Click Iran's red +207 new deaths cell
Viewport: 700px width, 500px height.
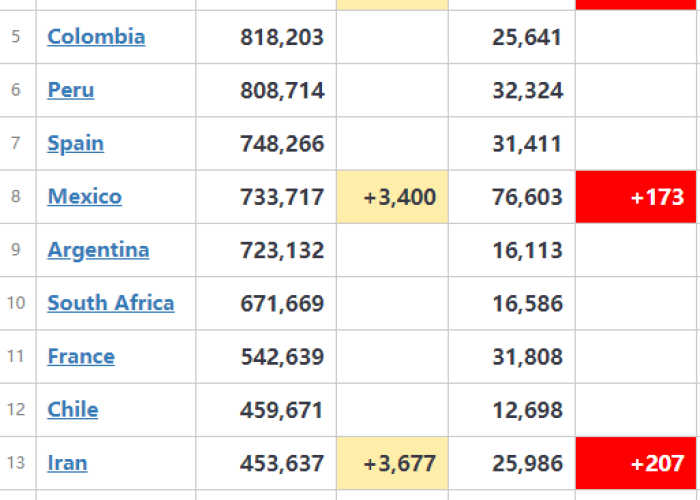[636, 463]
